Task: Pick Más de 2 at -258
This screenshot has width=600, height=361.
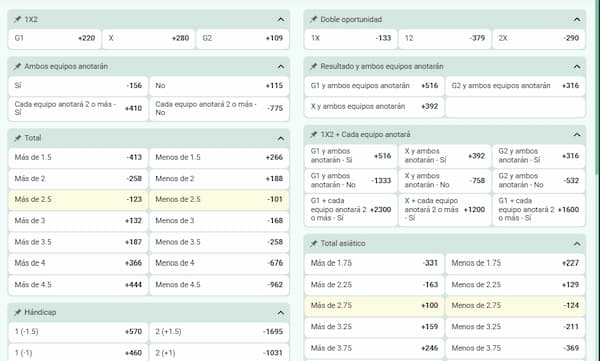Action: pyautogui.click(x=78, y=179)
